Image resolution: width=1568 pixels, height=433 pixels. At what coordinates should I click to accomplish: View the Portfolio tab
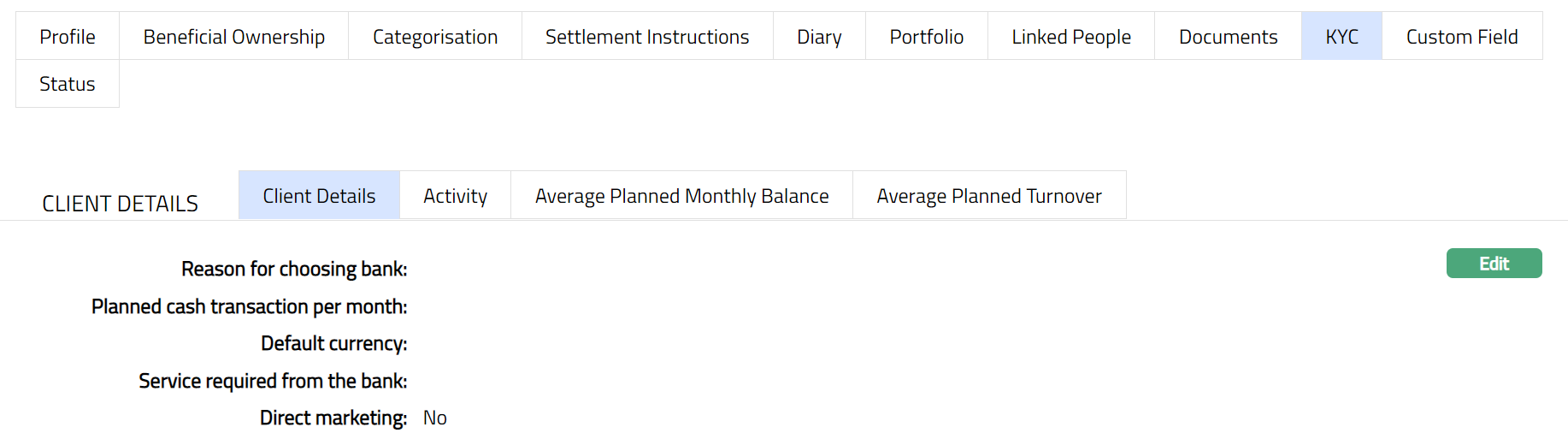click(x=926, y=37)
